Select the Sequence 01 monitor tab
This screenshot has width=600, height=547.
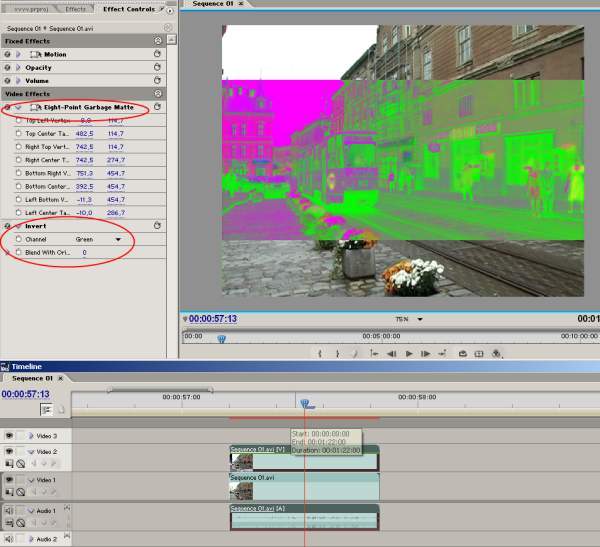[x=213, y=3]
